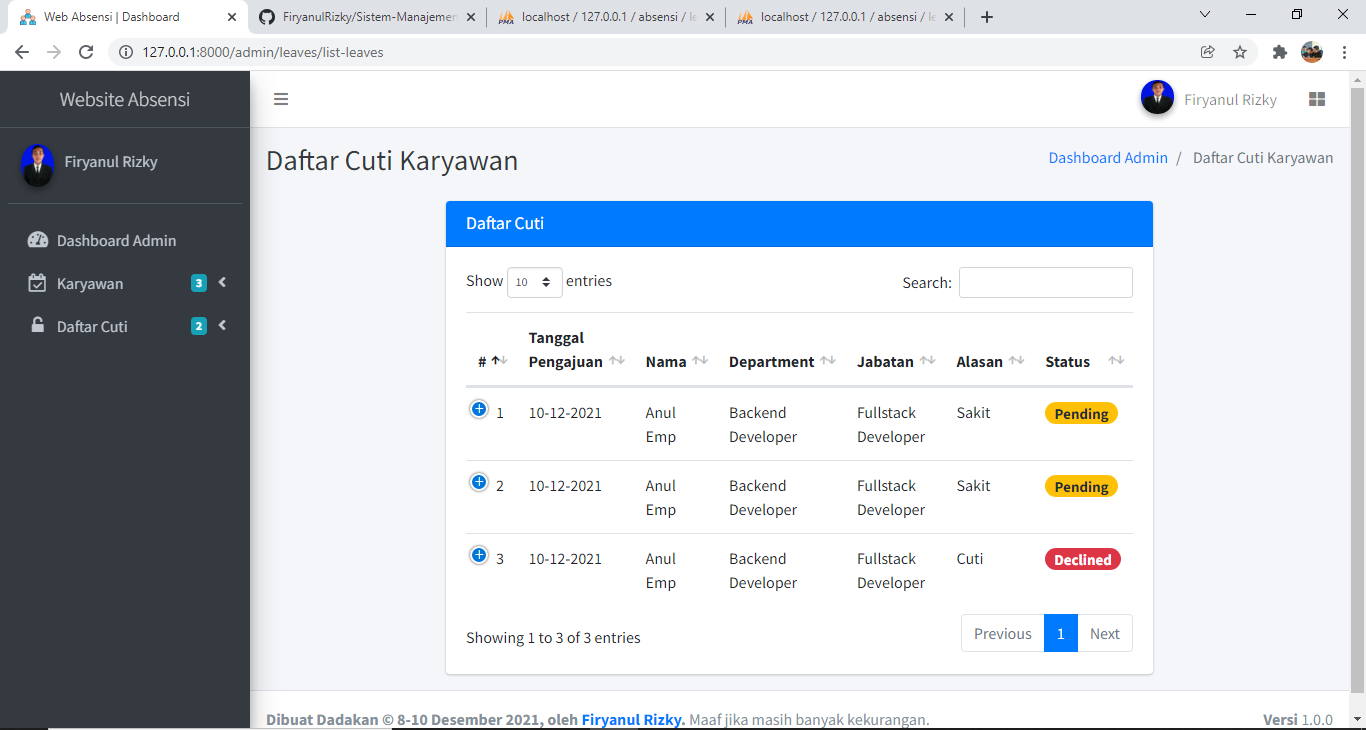
Task: Sort table by Status column
Action: click(1084, 350)
